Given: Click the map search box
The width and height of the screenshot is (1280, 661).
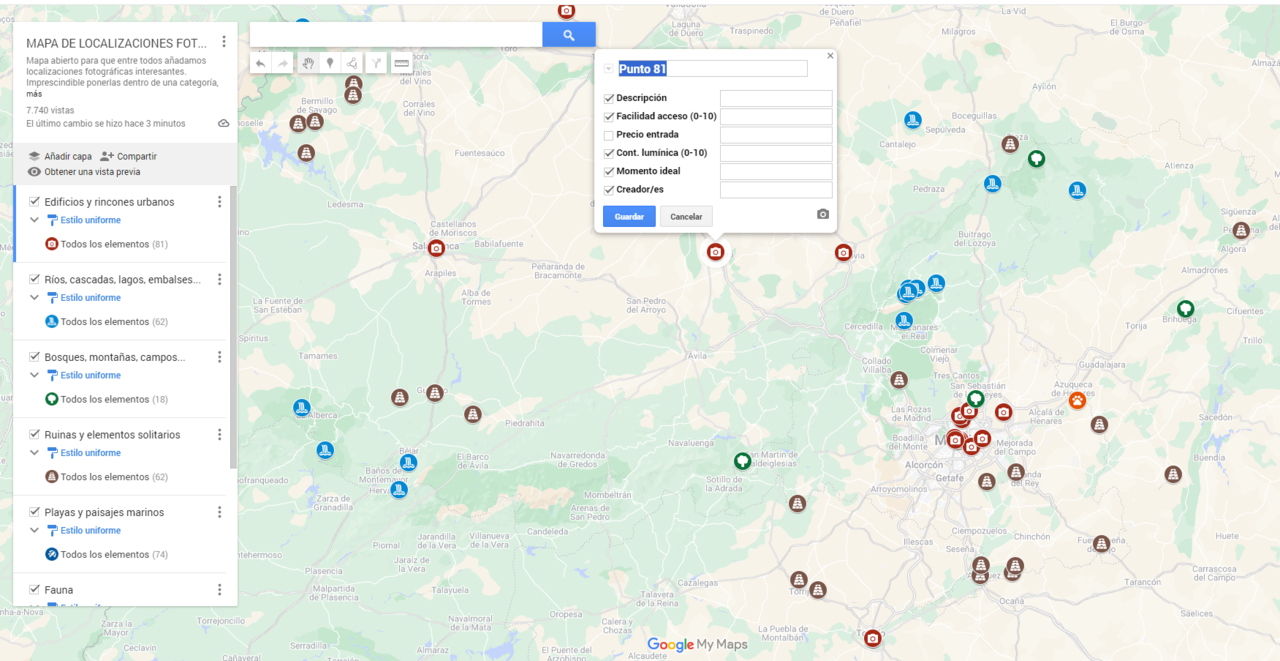Looking at the screenshot, I should point(396,35).
